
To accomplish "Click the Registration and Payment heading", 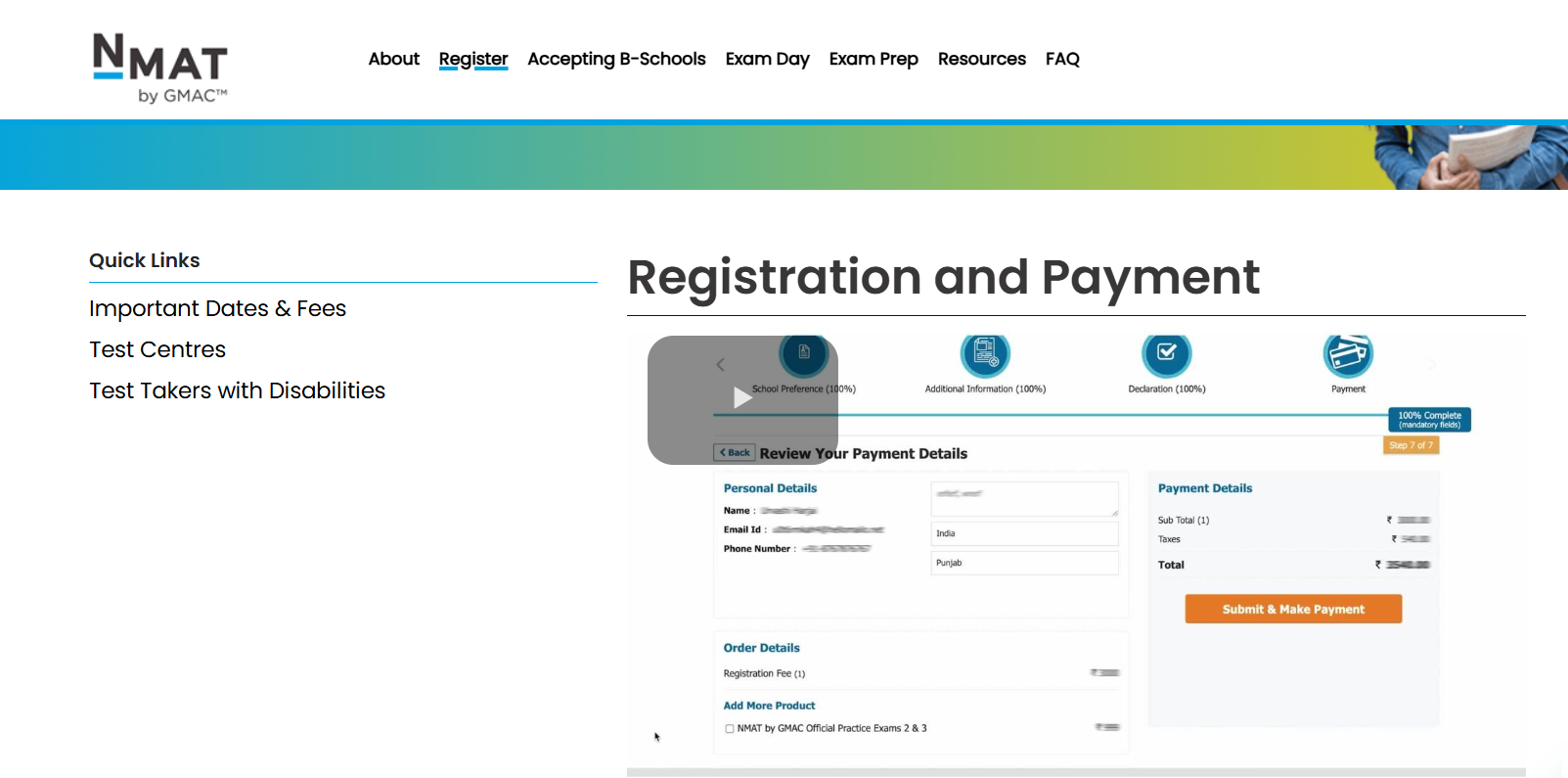I will pyautogui.click(x=943, y=277).
